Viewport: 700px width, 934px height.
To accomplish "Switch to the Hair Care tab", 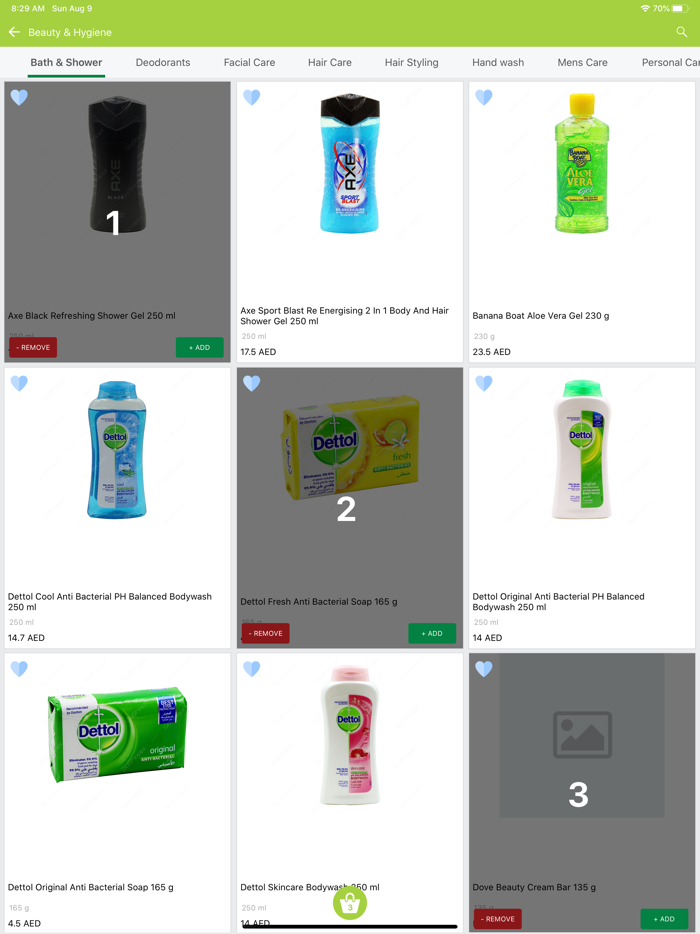I will pyautogui.click(x=329, y=63).
